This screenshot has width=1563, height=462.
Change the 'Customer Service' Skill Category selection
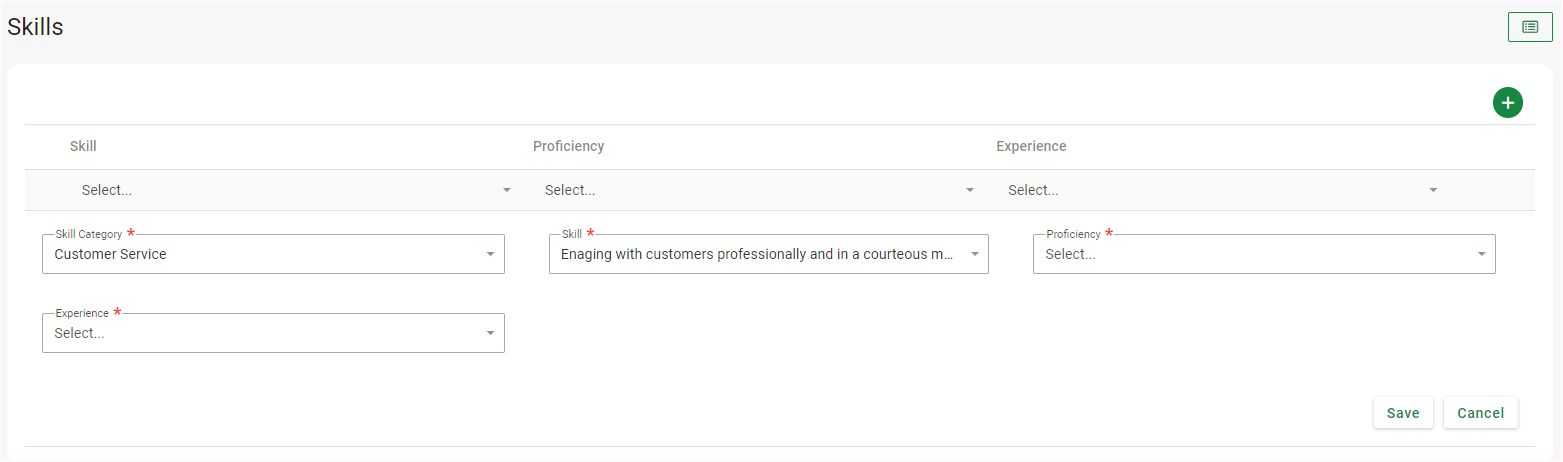[x=260, y=254]
